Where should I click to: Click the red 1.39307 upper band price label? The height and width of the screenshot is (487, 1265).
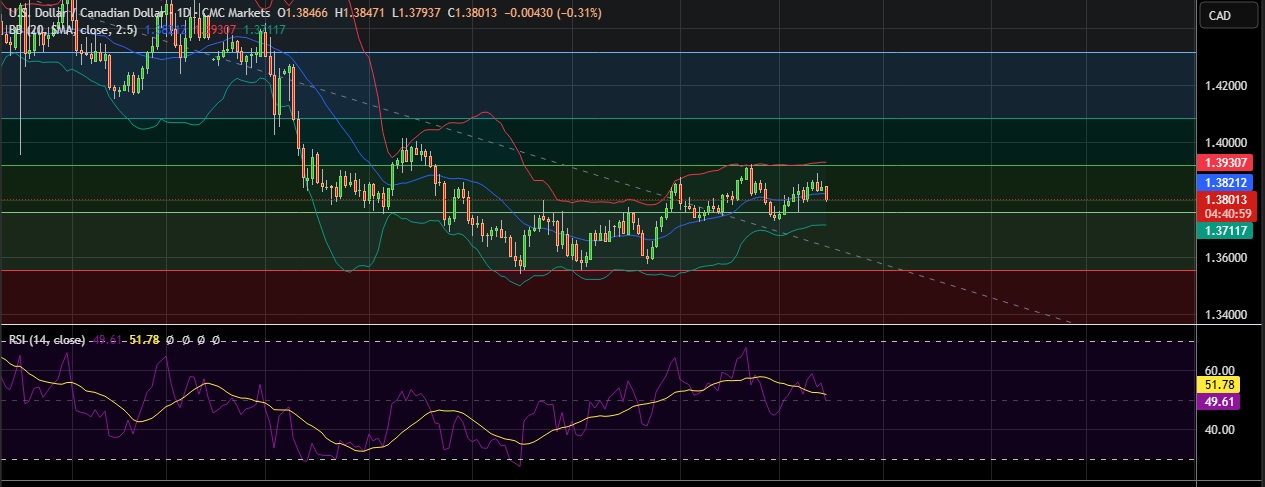(1225, 163)
